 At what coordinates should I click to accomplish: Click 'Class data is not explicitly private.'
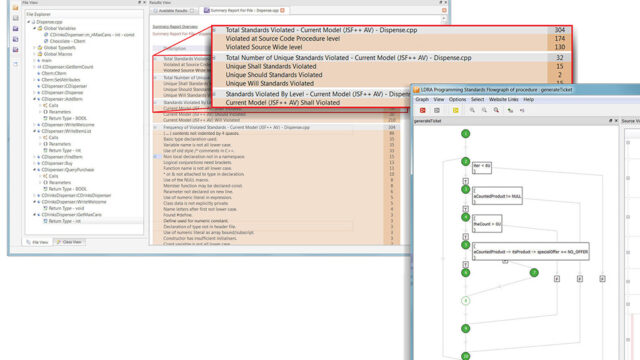point(196,203)
